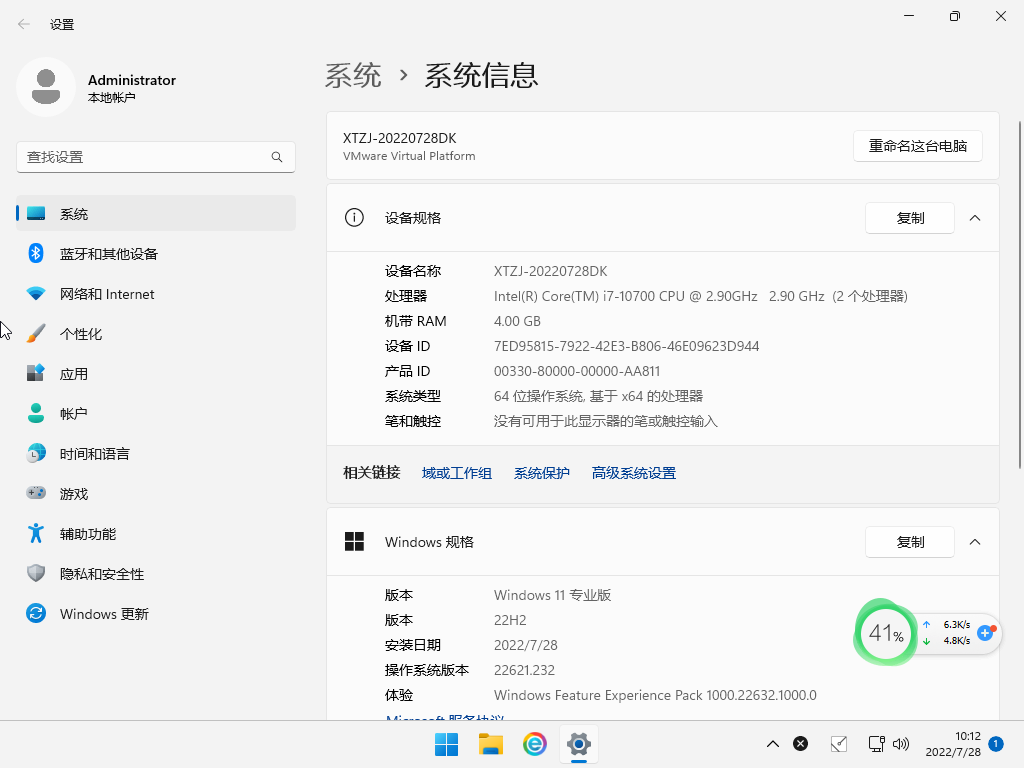This screenshot has width=1024, height=768.
Task: Collapse the device specifications section
Action: (x=975, y=218)
